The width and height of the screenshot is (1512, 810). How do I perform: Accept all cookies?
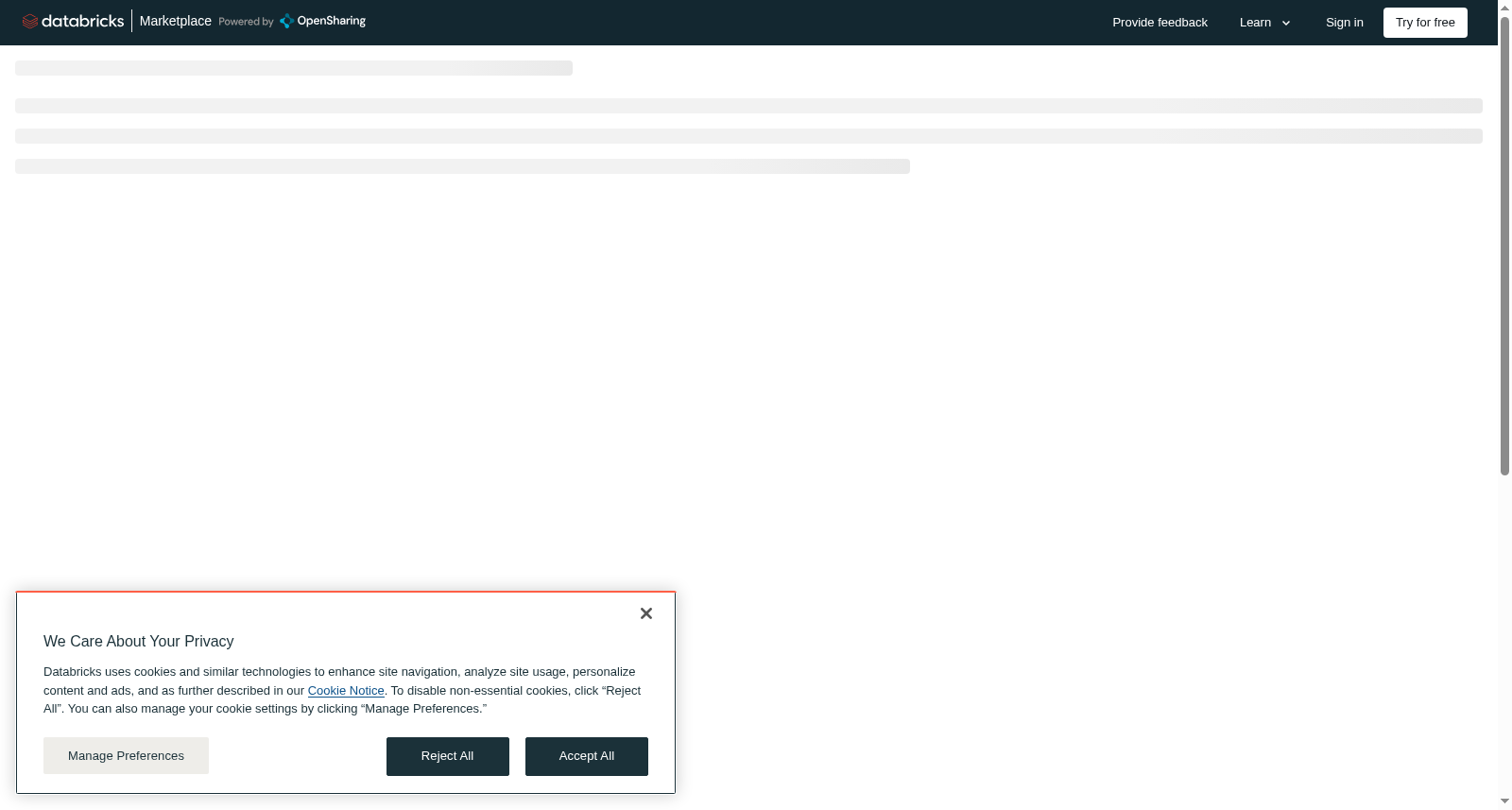click(x=587, y=756)
